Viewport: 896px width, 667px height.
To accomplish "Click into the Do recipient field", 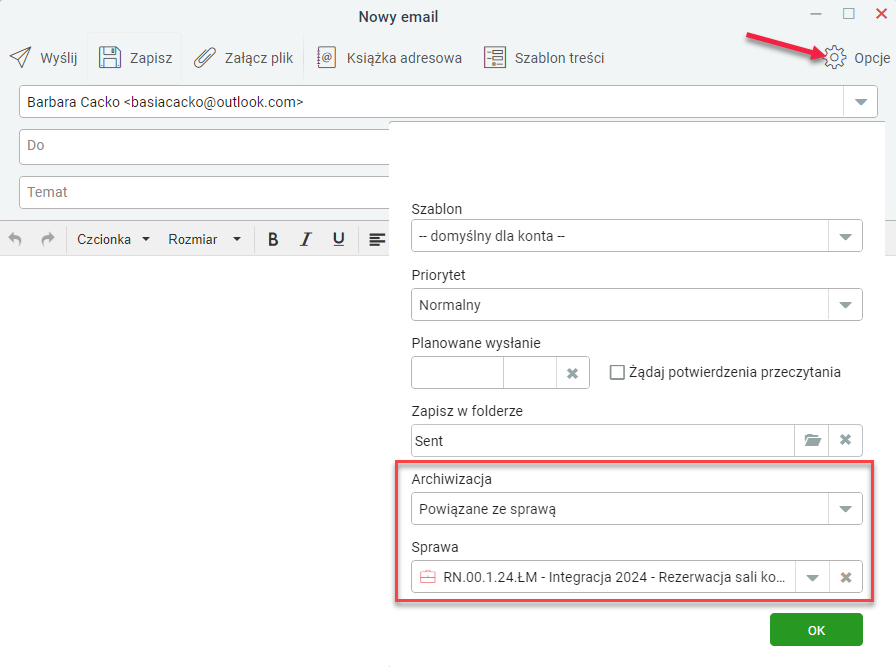I will pyautogui.click(x=205, y=146).
